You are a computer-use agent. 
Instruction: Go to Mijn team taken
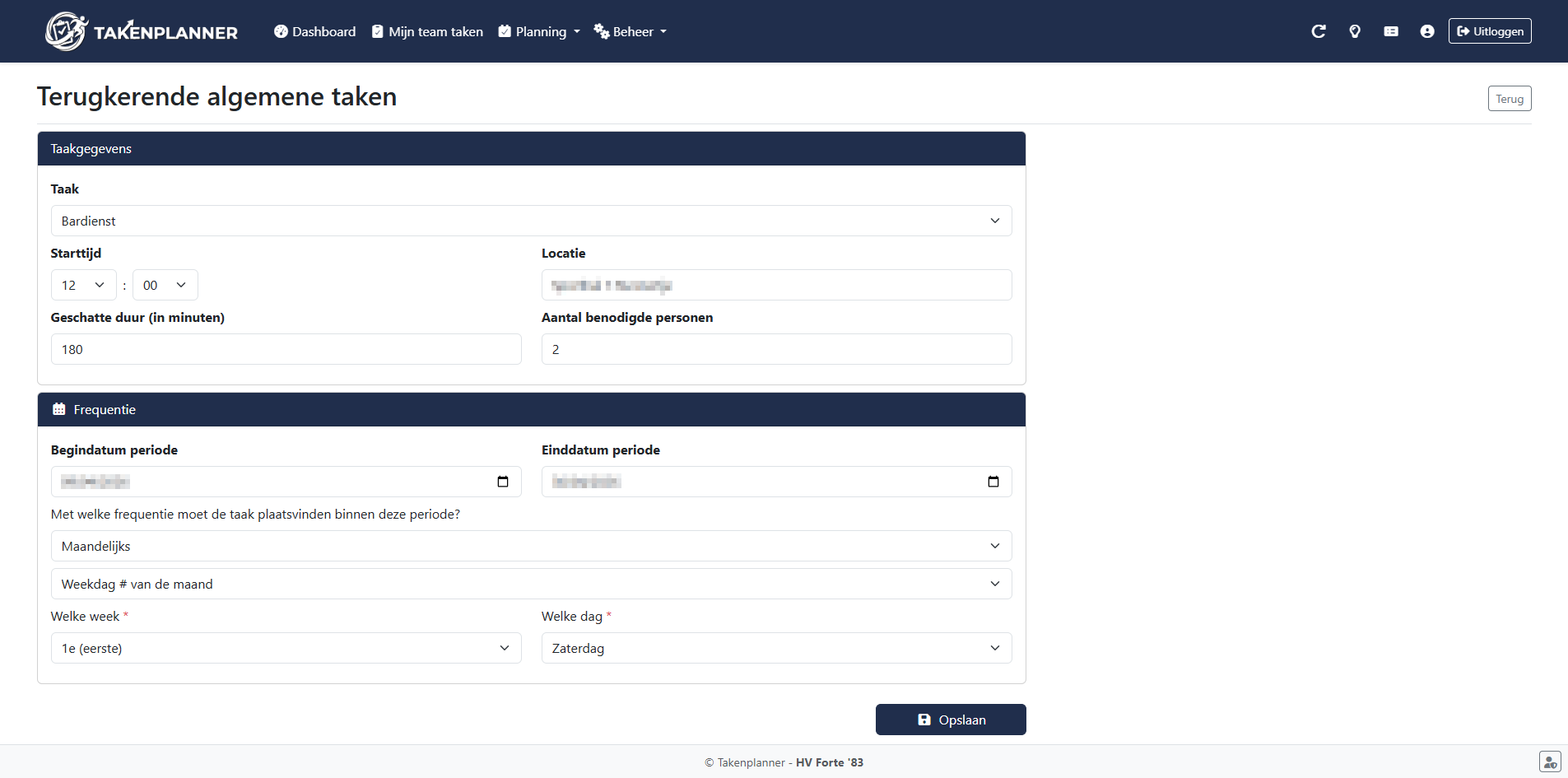click(427, 31)
